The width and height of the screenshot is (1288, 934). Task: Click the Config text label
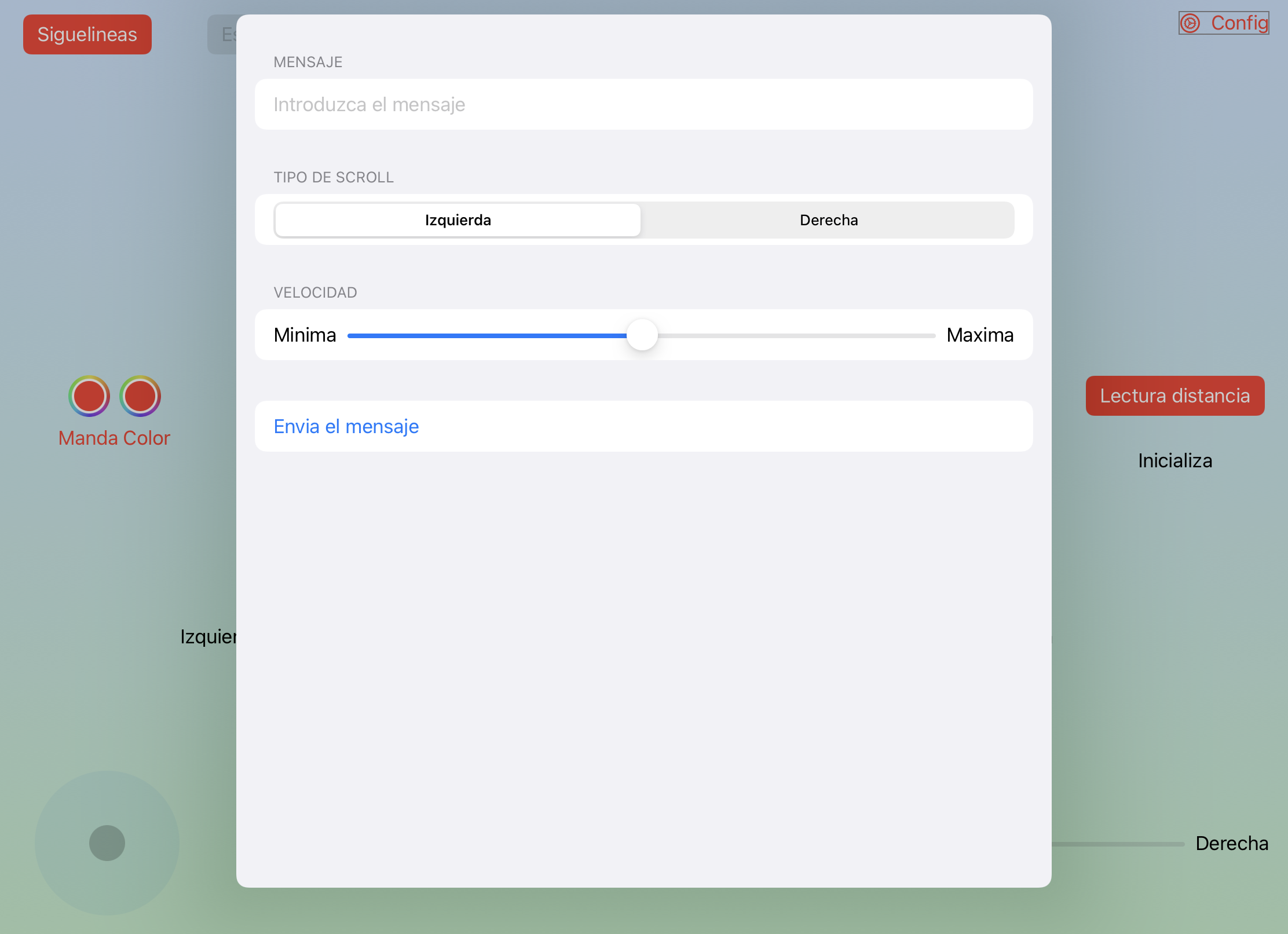[1239, 23]
